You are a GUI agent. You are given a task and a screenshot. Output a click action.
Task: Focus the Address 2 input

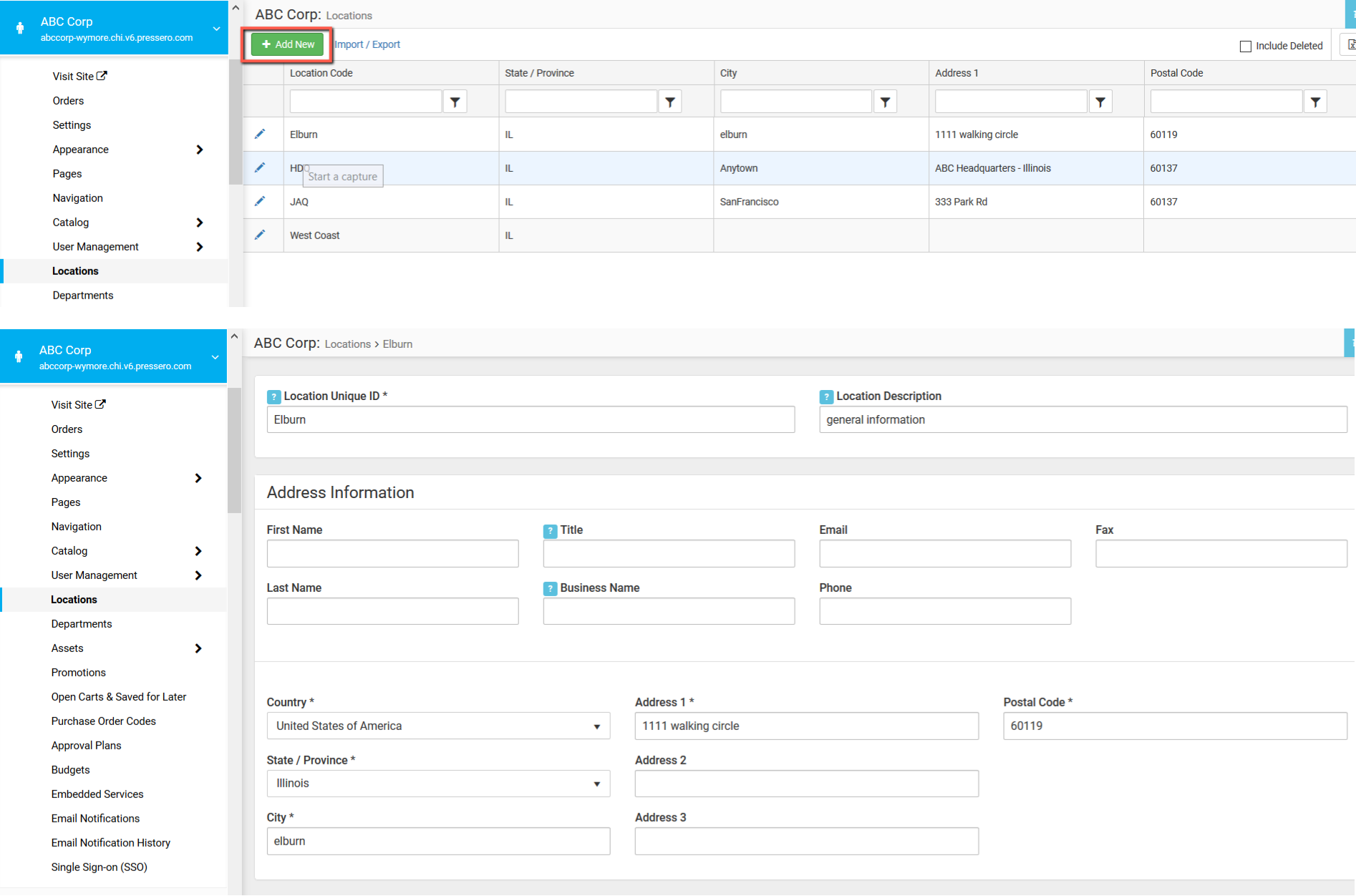[807, 784]
